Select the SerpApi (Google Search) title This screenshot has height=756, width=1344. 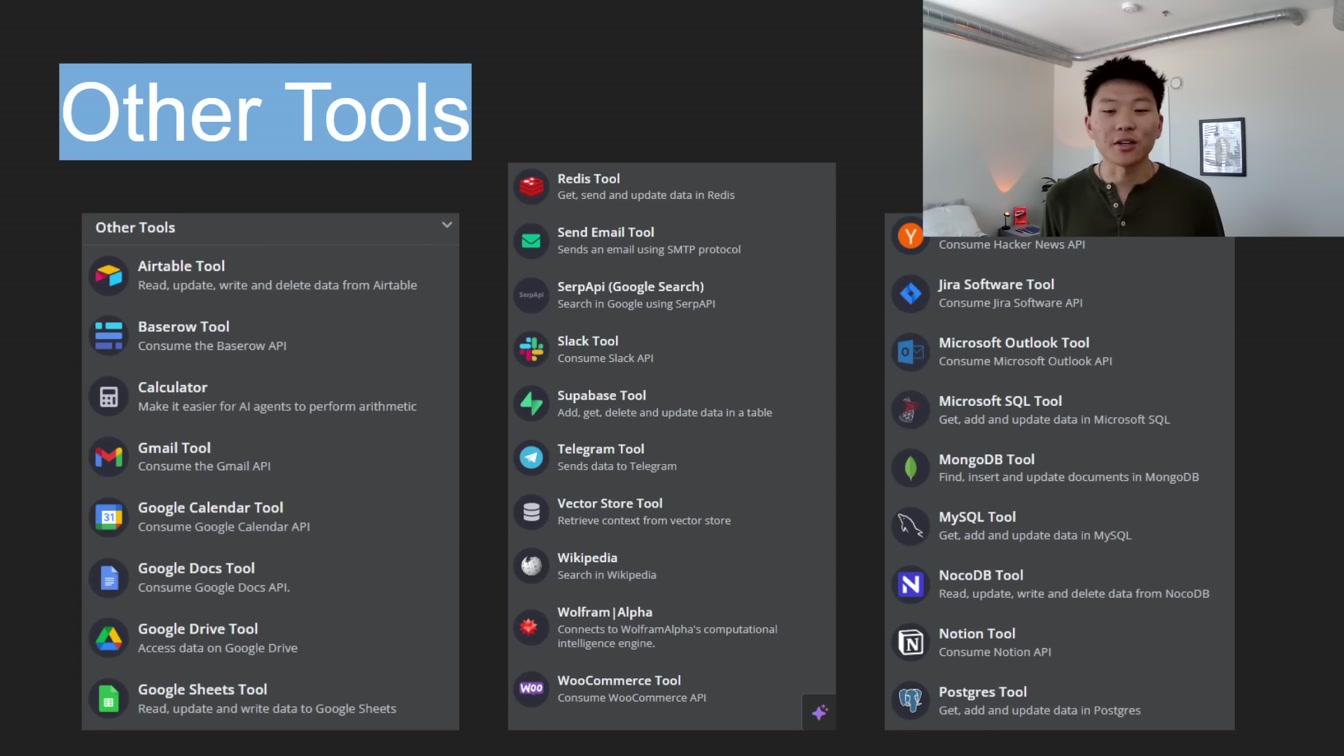[x=631, y=287]
